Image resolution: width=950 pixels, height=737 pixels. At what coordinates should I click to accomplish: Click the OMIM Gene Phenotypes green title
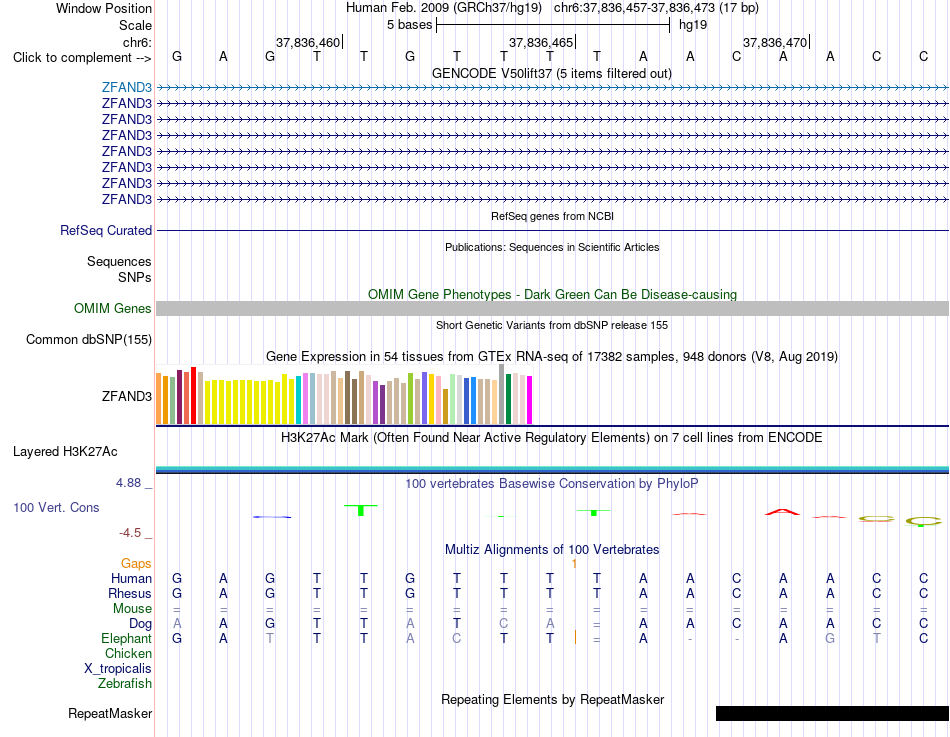(553, 295)
